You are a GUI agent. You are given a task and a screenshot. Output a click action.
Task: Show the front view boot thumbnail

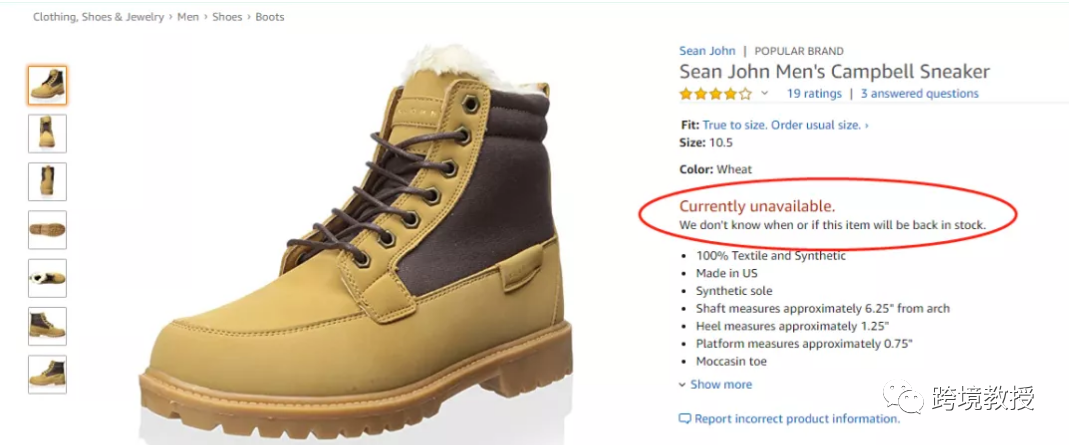pos(47,133)
